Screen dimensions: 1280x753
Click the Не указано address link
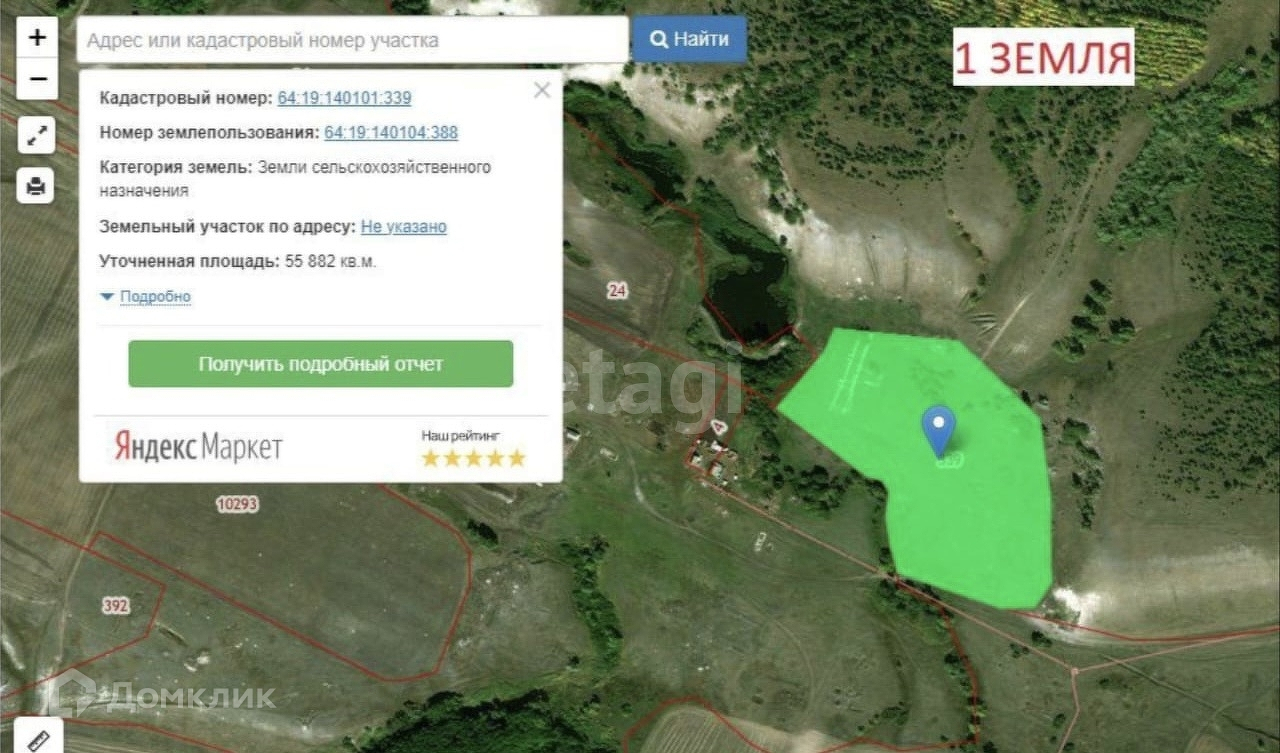404,227
